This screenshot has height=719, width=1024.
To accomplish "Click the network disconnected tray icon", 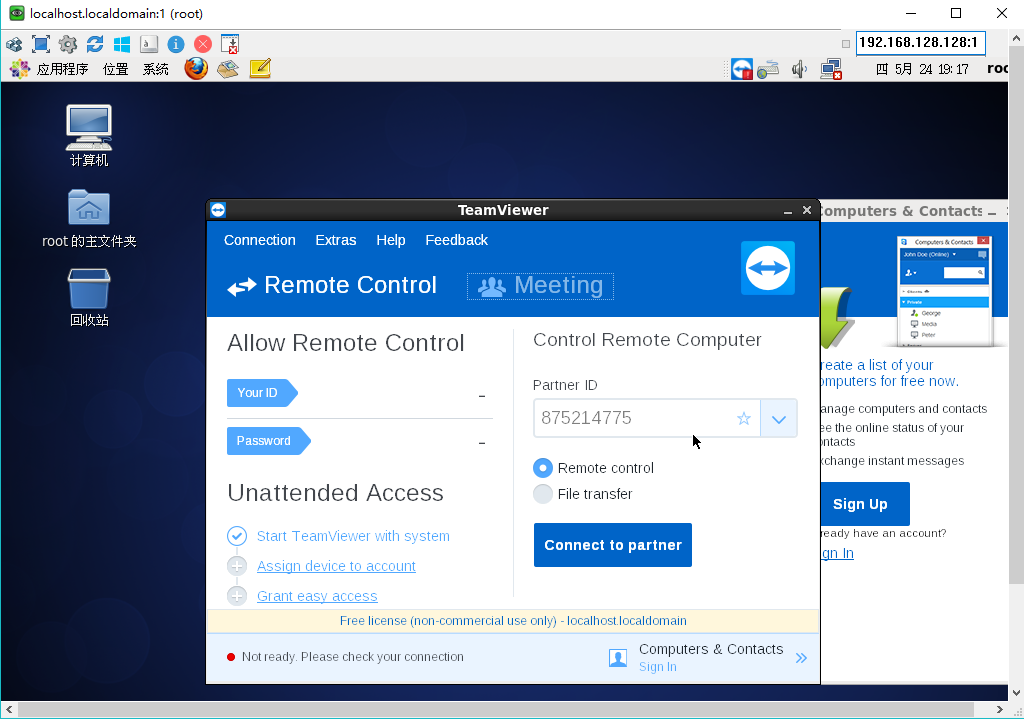I will point(831,69).
